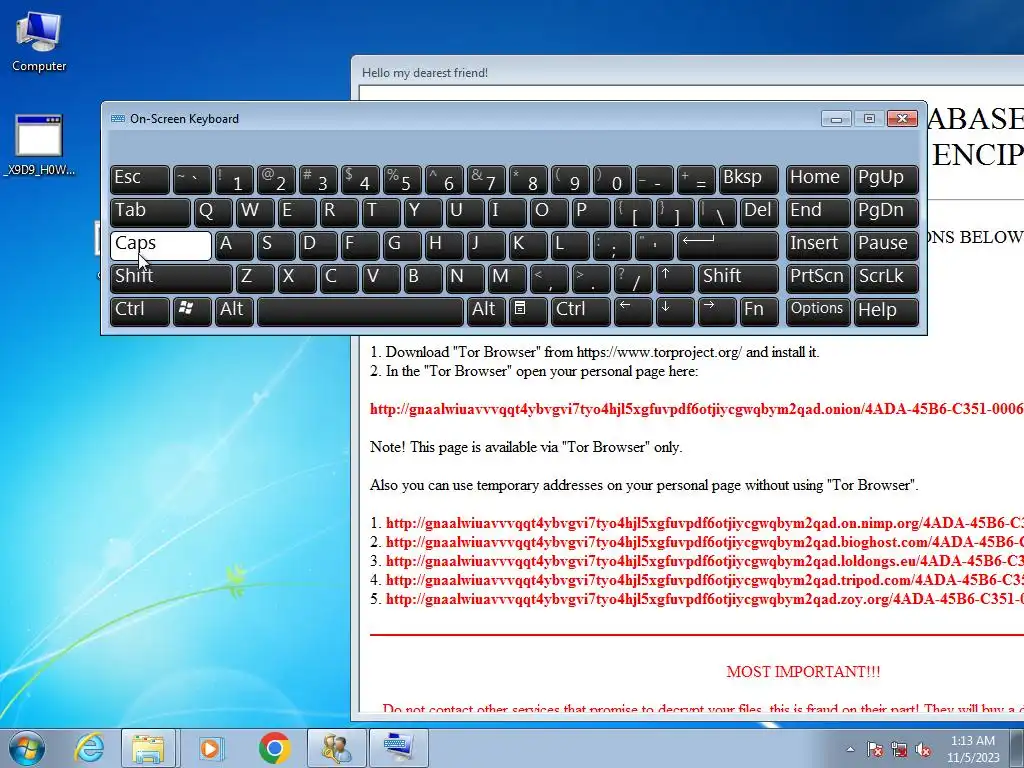Screen dimensions: 1024x768
Task: Click the down arrow key
Action: pos(675,311)
